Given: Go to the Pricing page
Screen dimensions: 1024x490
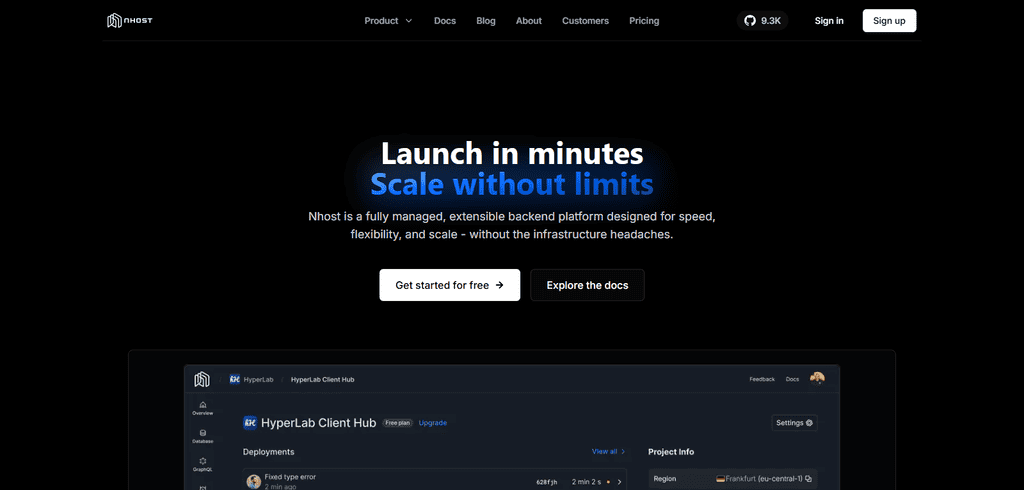Looking at the screenshot, I should click(x=644, y=21).
